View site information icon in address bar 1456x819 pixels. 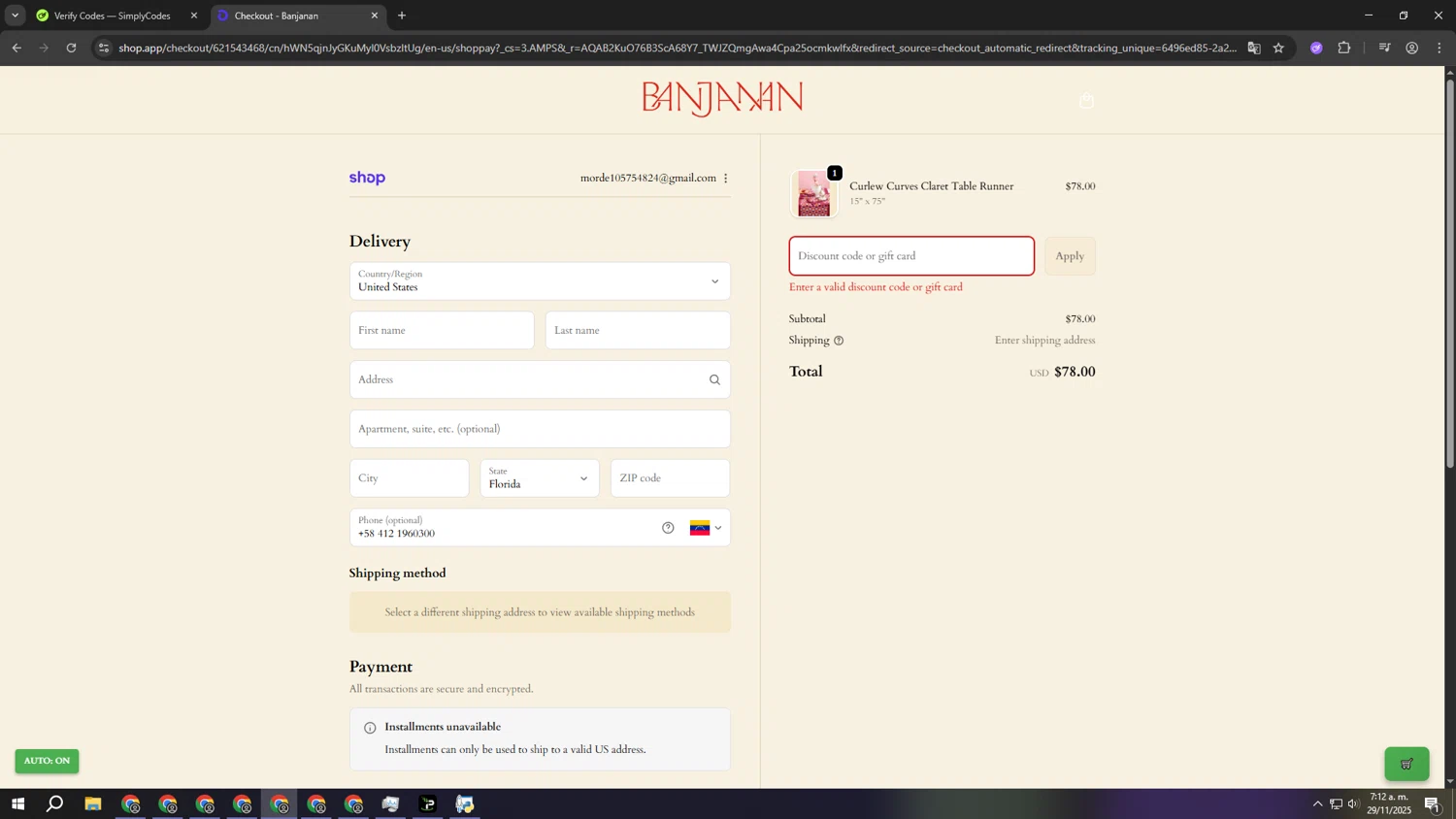tap(104, 48)
